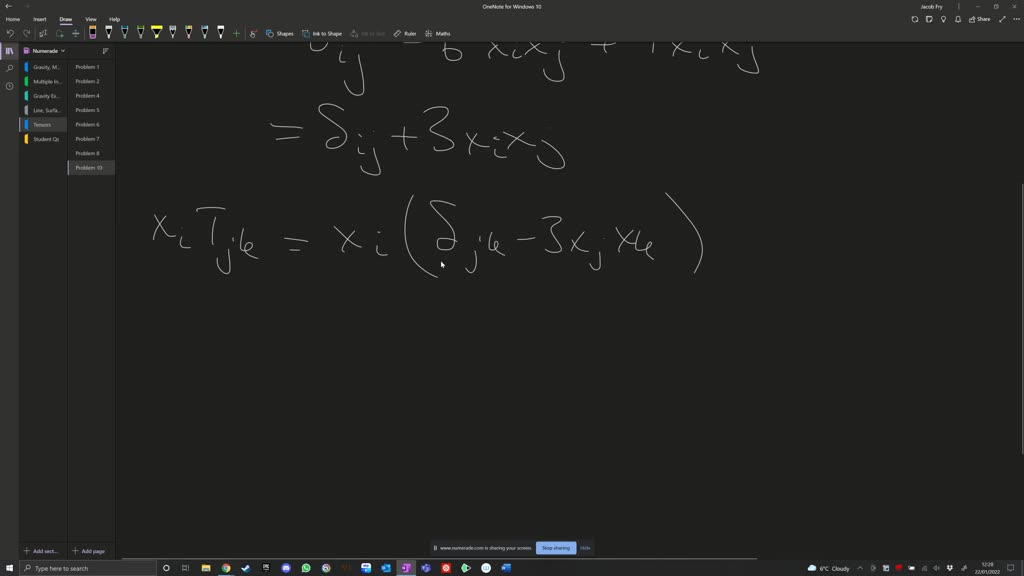The height and width of the screenshot is (576, 1024).
Task: Select the eraser tool
Action: click(75, 33)
